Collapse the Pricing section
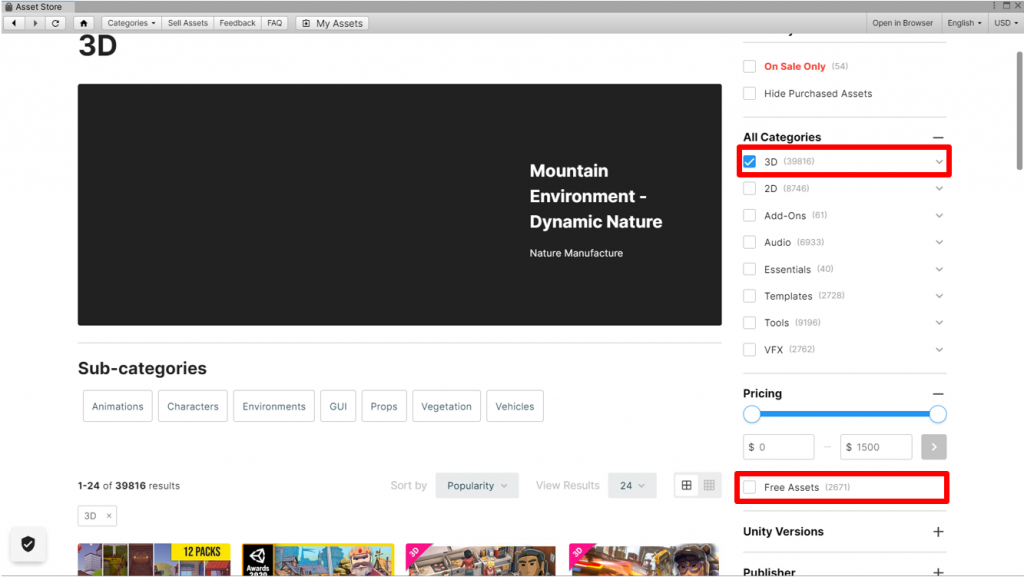 (938, 394)
